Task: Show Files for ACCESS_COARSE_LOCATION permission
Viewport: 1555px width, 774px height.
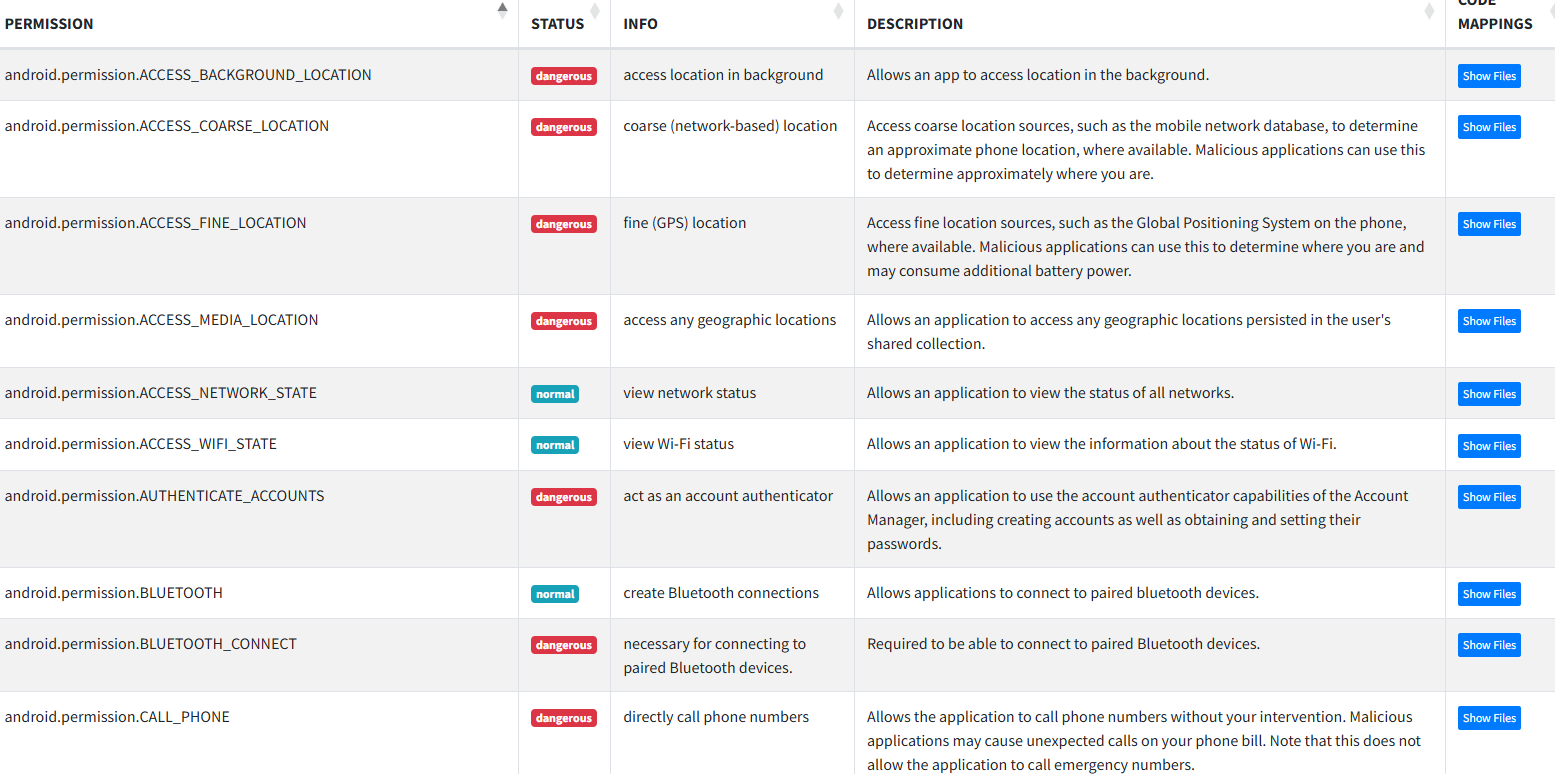Action: click(x=1489, y=127)
